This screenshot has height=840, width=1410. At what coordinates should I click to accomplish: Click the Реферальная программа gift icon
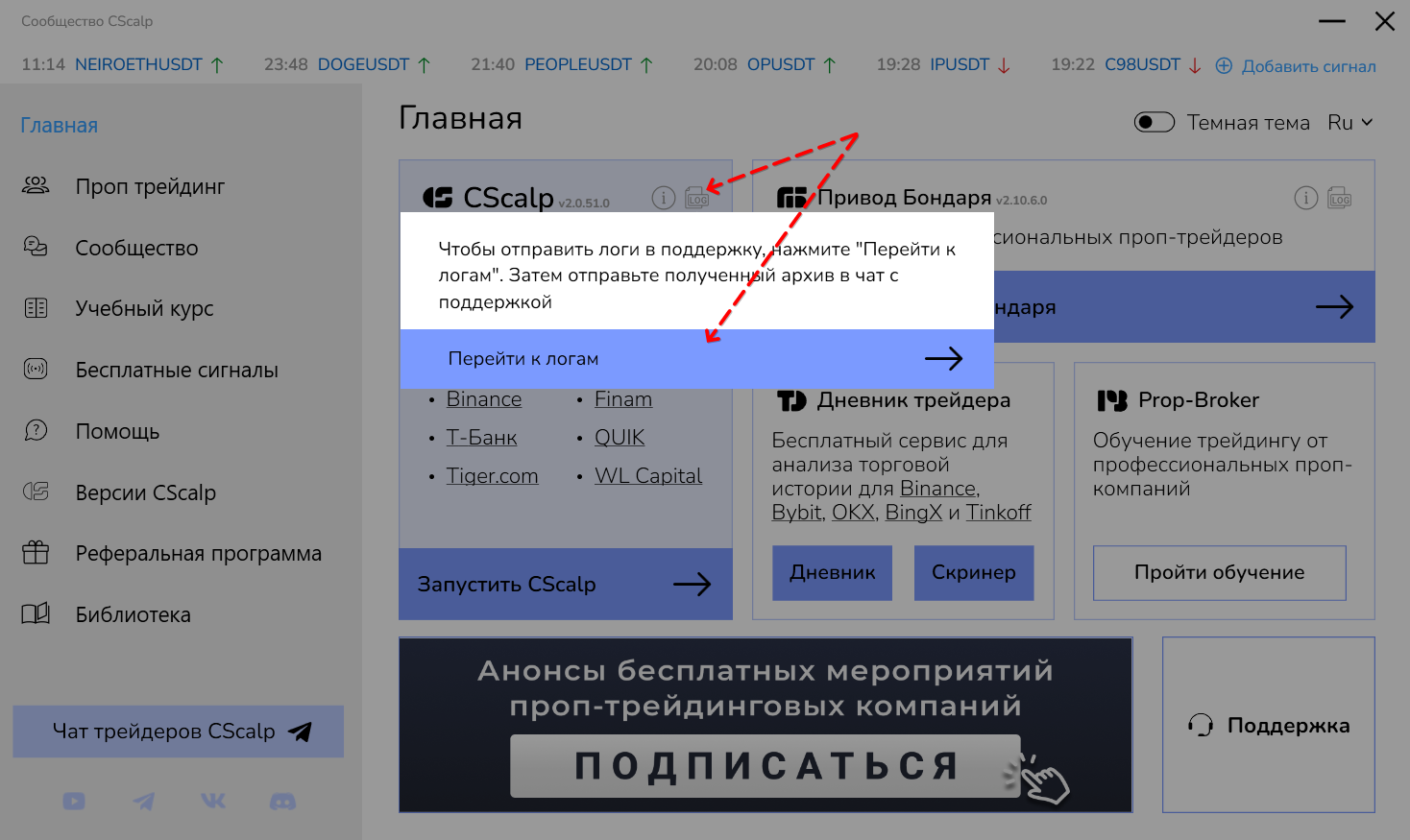click(x=36, y=552)
